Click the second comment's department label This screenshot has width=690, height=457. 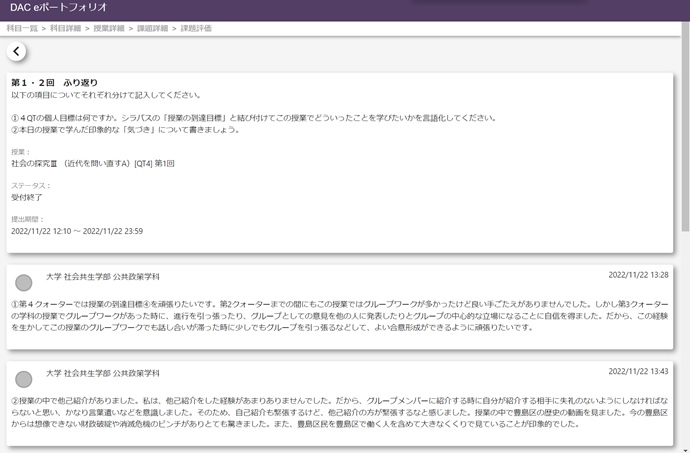(103, 372)
